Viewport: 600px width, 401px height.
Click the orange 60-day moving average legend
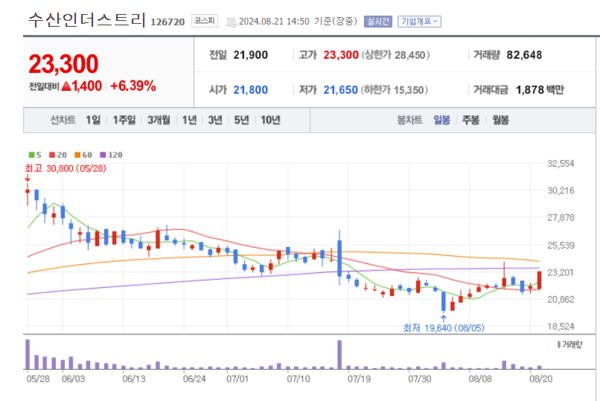(83, 155)
